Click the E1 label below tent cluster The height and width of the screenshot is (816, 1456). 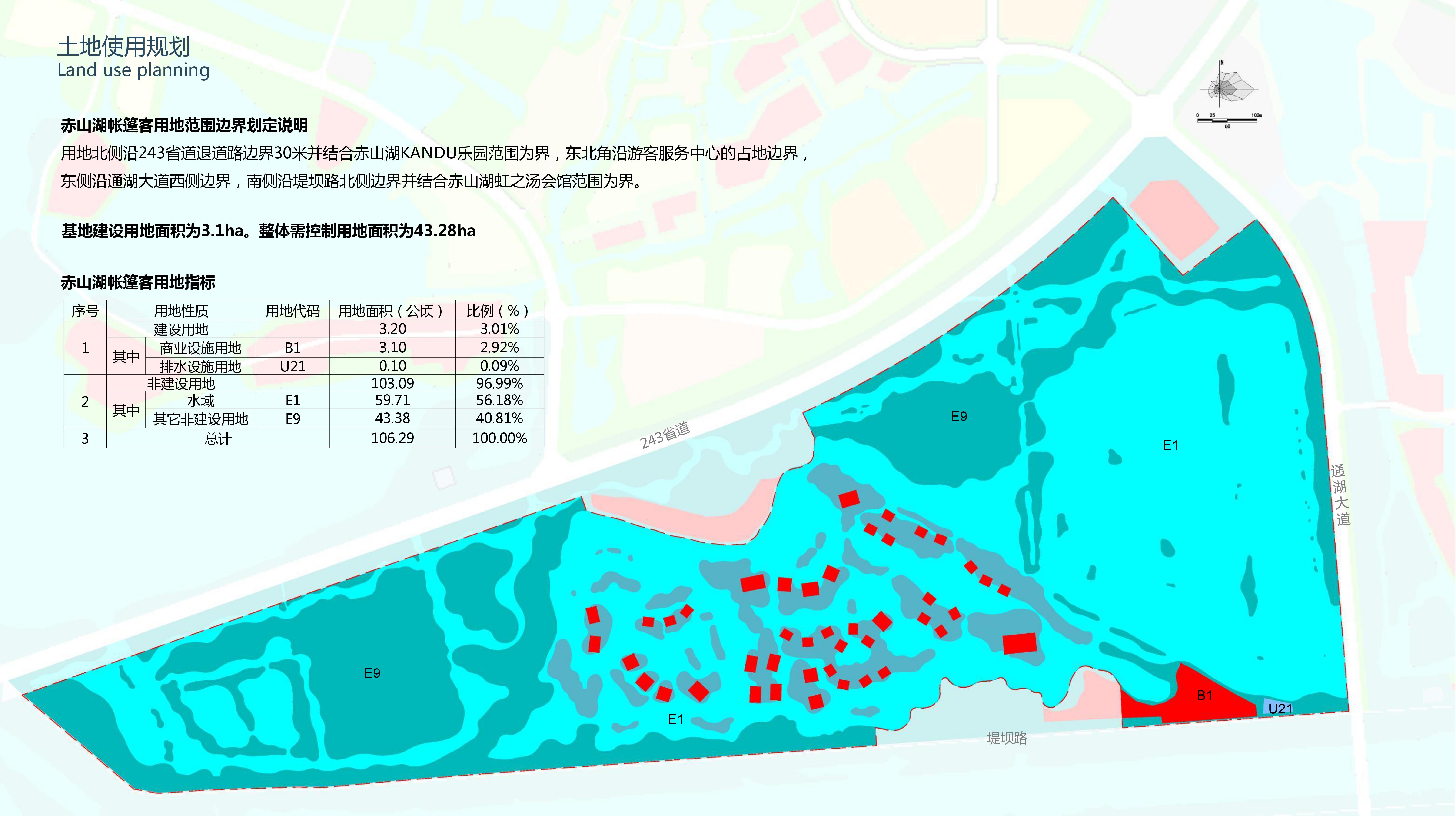[675, 719]
